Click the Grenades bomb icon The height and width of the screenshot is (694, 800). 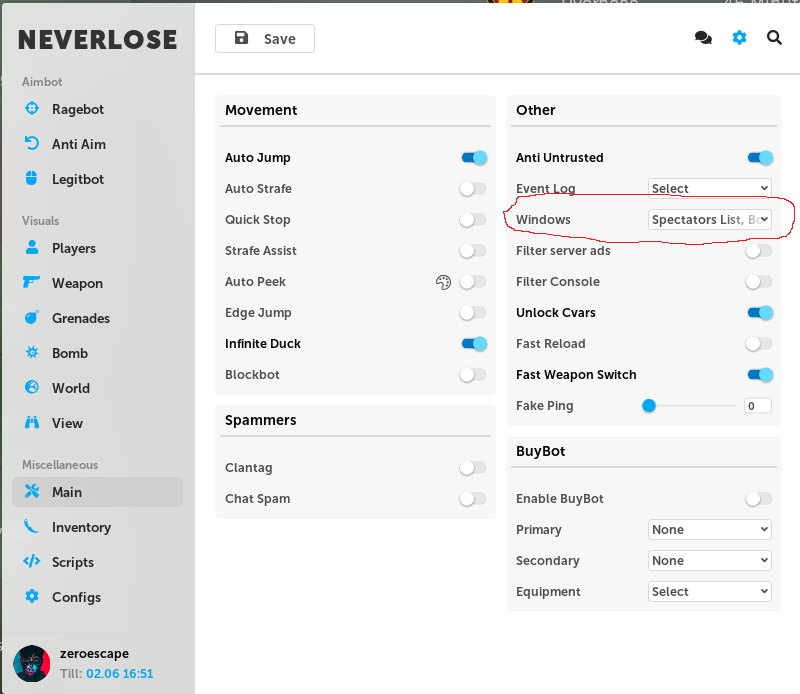32,317
